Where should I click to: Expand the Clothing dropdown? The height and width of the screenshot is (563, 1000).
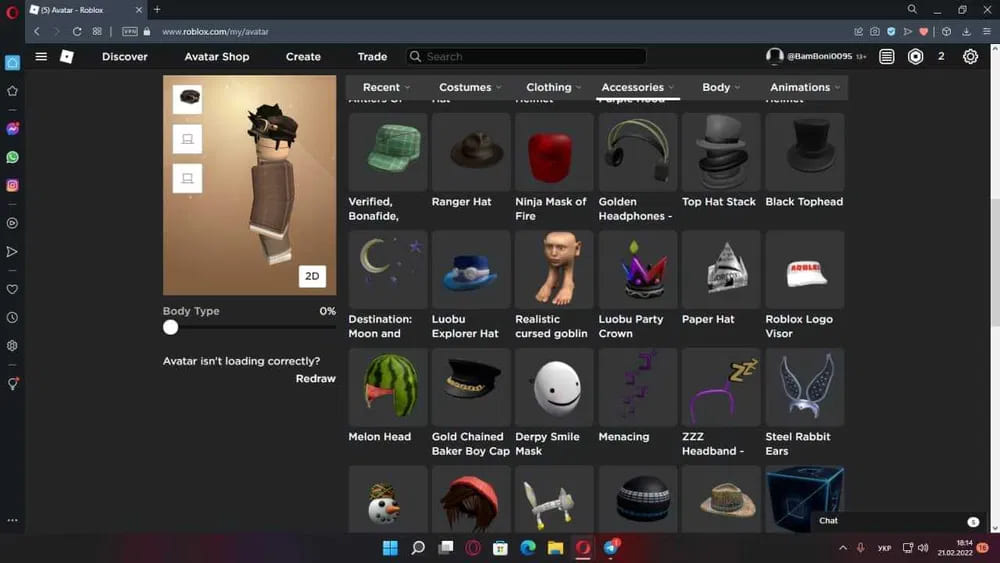[554, 87]
